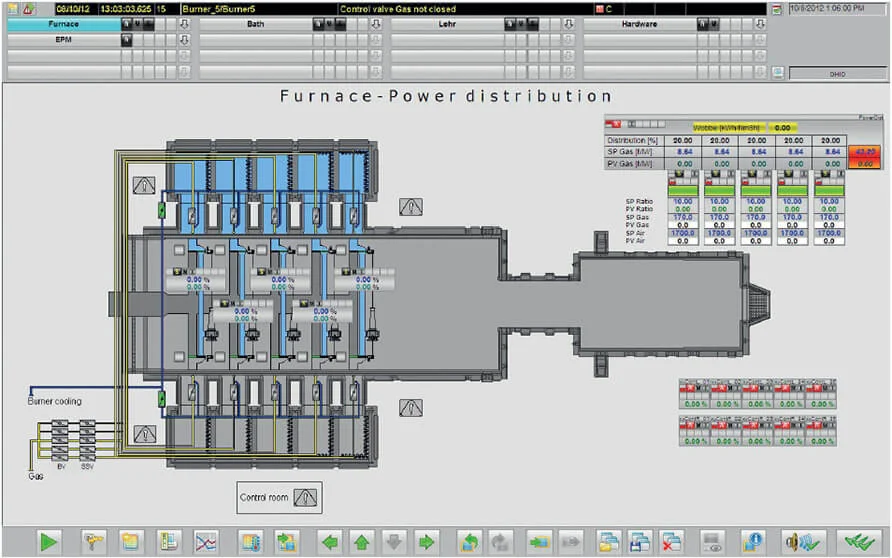Click the green left navigation arrow

(x=329, y=542)
